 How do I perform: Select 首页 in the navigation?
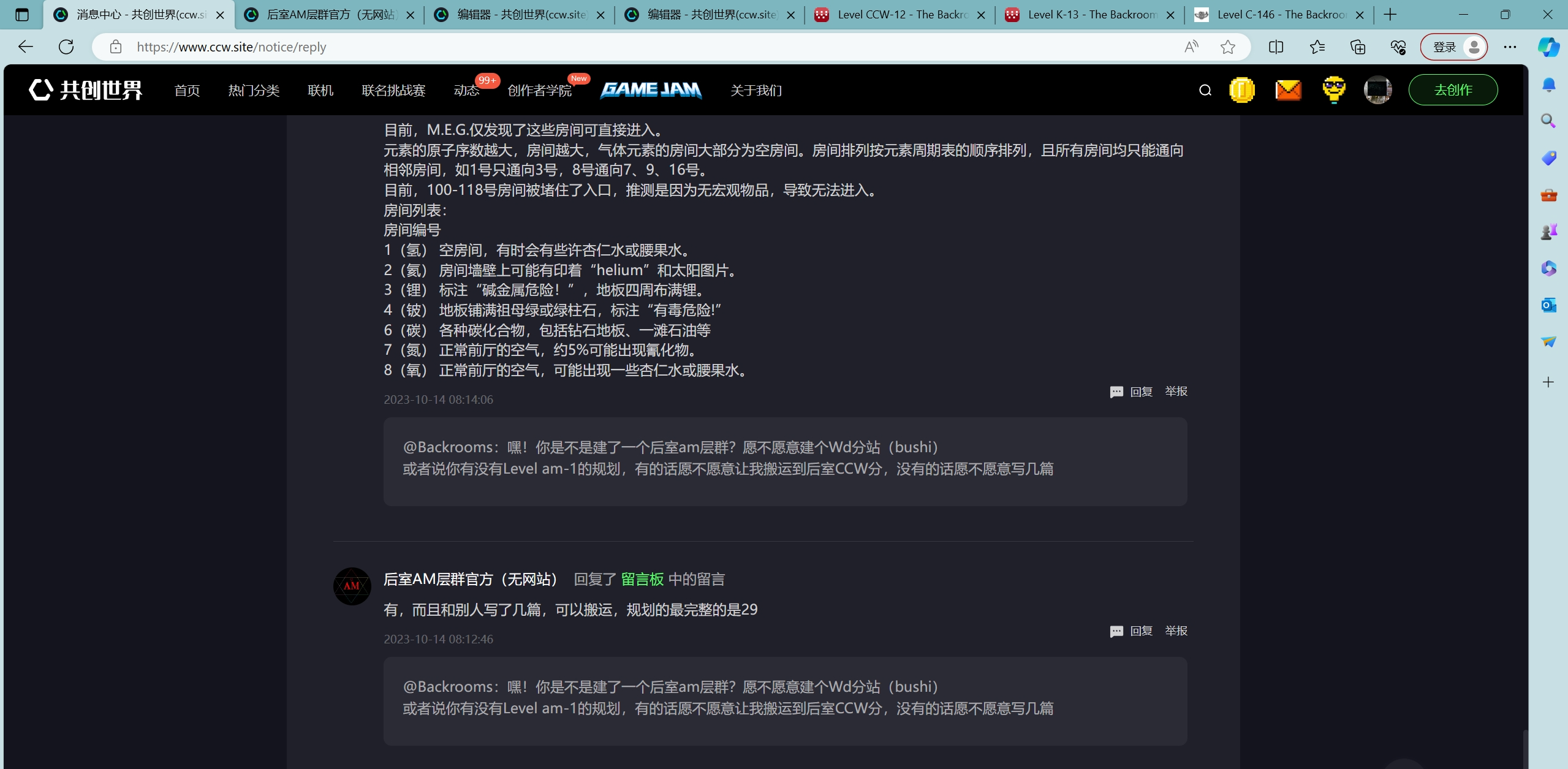click(187, 90)
